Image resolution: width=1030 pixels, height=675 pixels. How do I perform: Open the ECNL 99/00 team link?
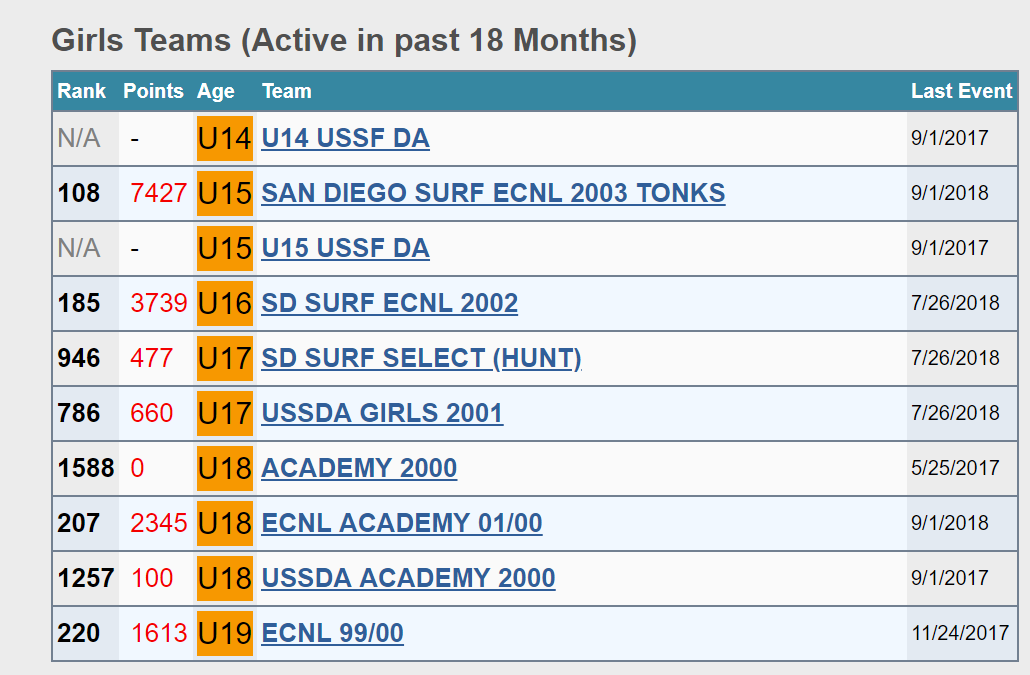point(332,633)
